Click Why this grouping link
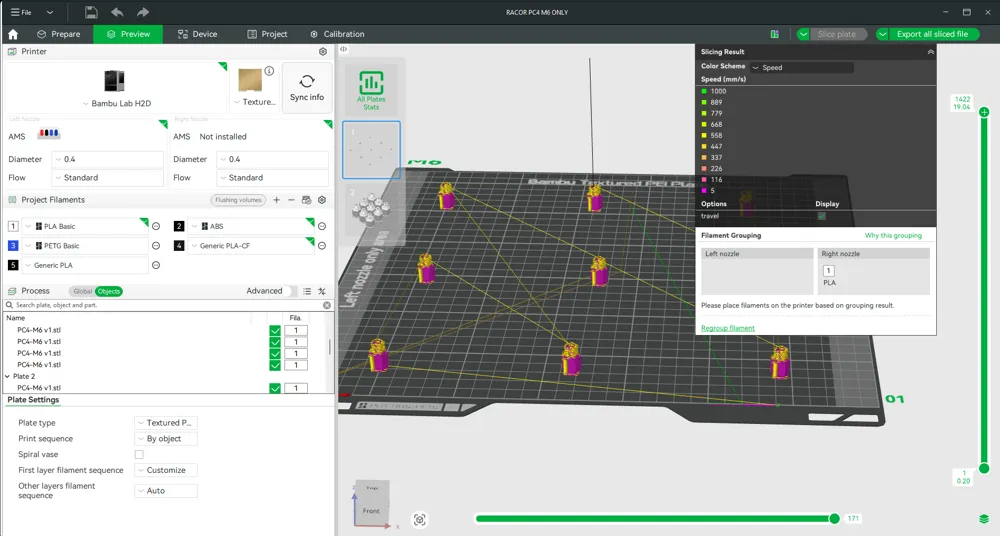 [x=893, y=235]
